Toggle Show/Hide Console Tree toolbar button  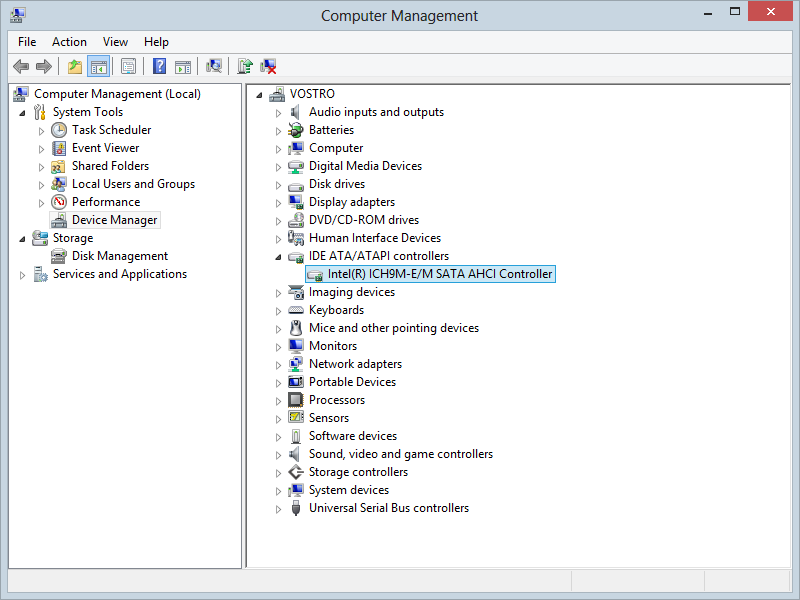point(98,66)
